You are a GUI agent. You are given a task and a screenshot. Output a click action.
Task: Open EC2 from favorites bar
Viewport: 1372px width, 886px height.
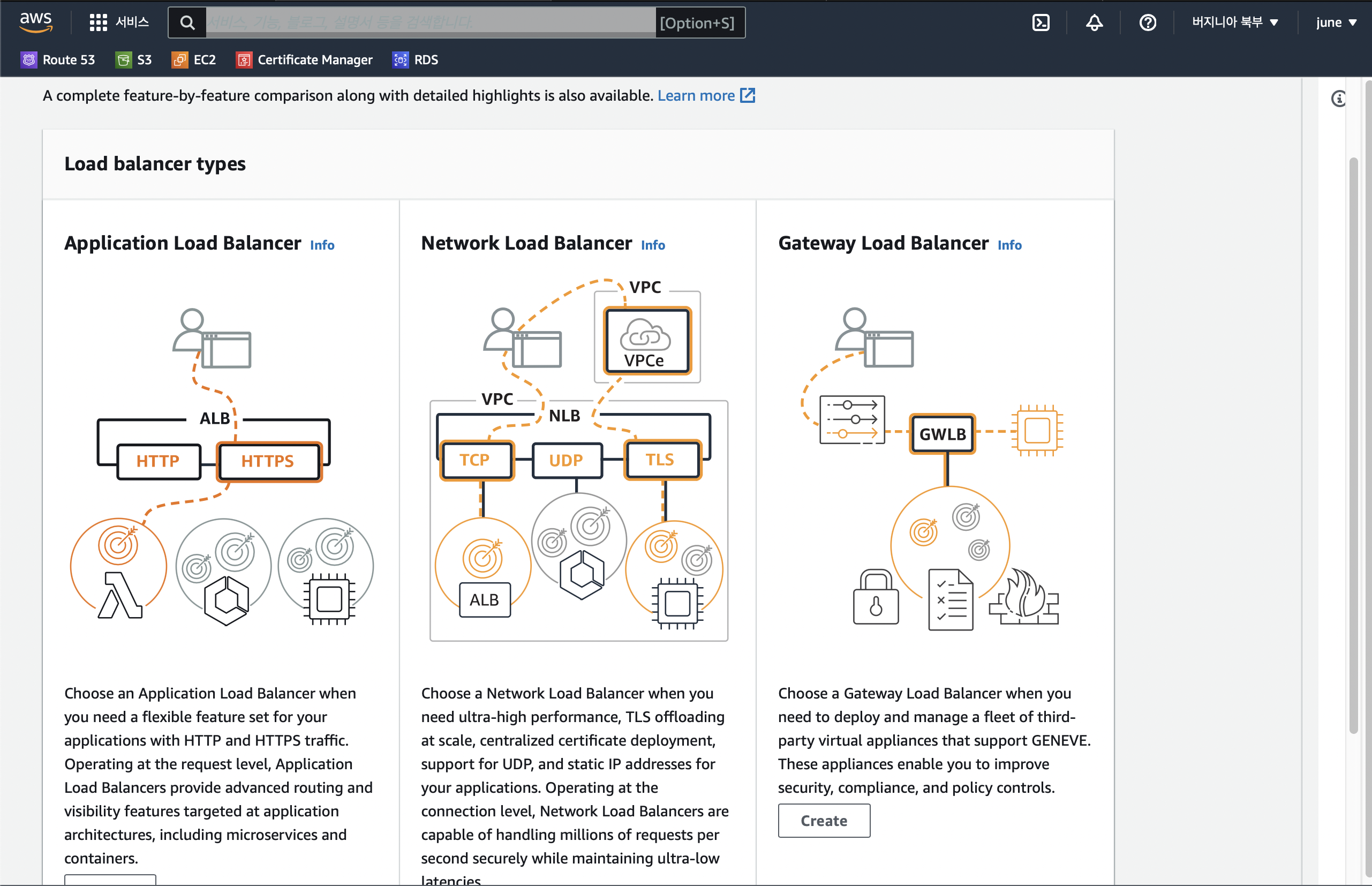(194, 60)
